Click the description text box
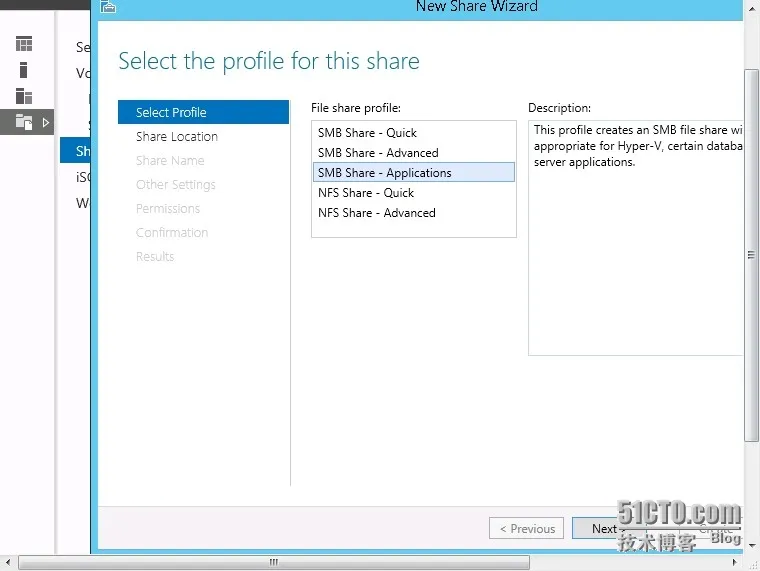This screenshot has width=760, height=571. 635,238
